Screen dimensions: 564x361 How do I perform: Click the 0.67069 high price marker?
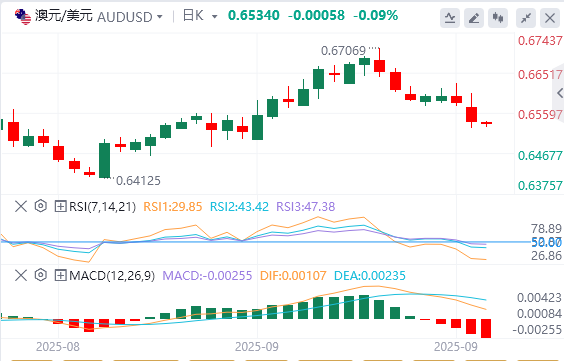343,51
